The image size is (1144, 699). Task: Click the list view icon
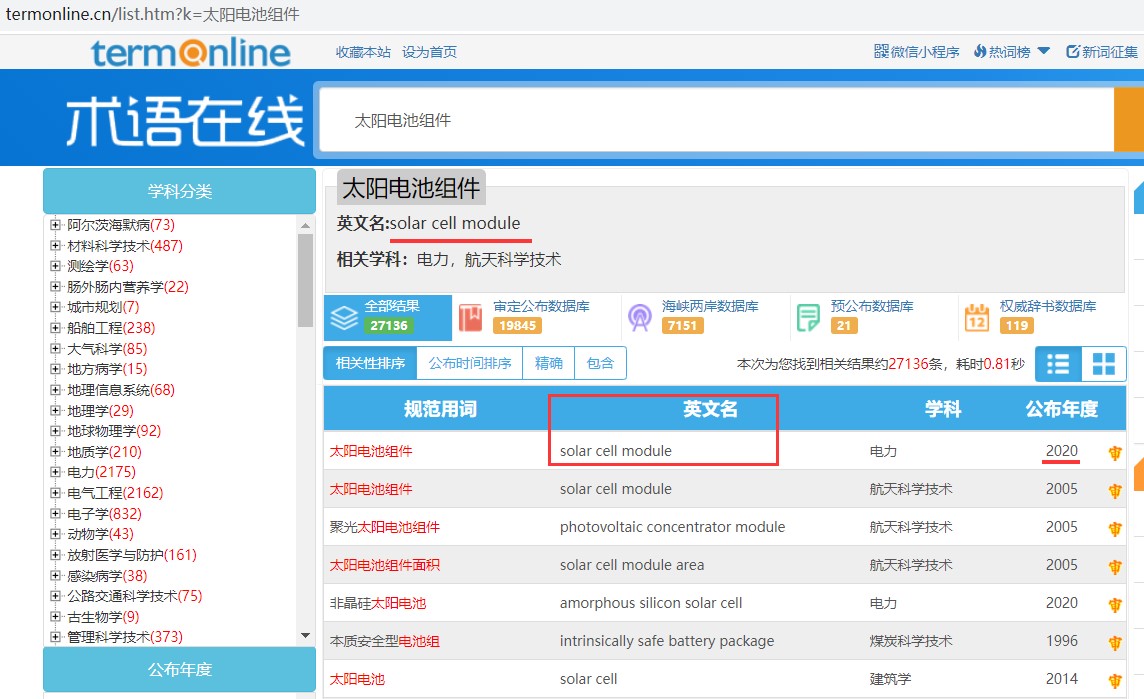click(x=1058, y=364)
